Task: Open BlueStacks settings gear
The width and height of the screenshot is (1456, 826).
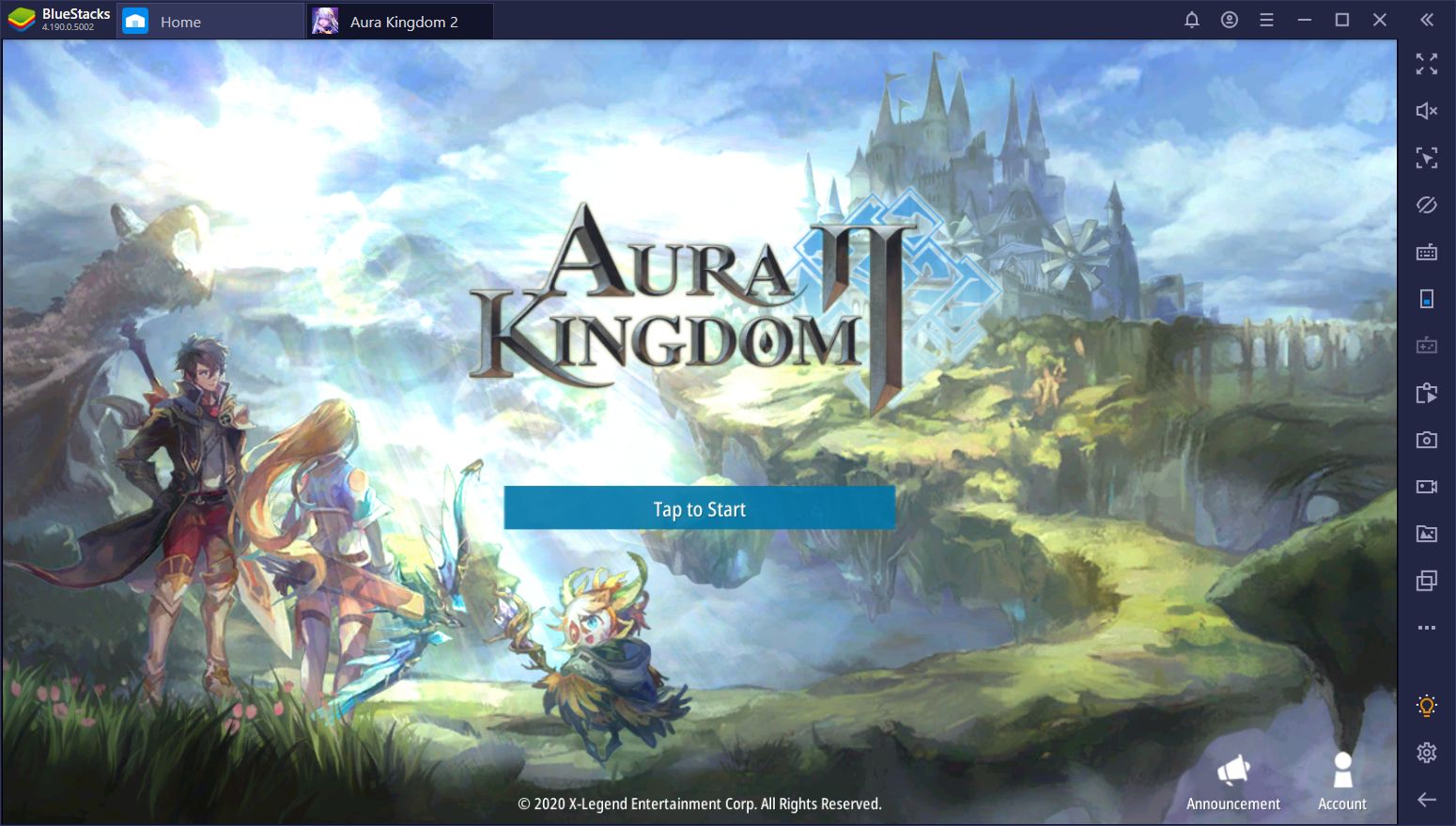Action: [x=1427, y=753]
